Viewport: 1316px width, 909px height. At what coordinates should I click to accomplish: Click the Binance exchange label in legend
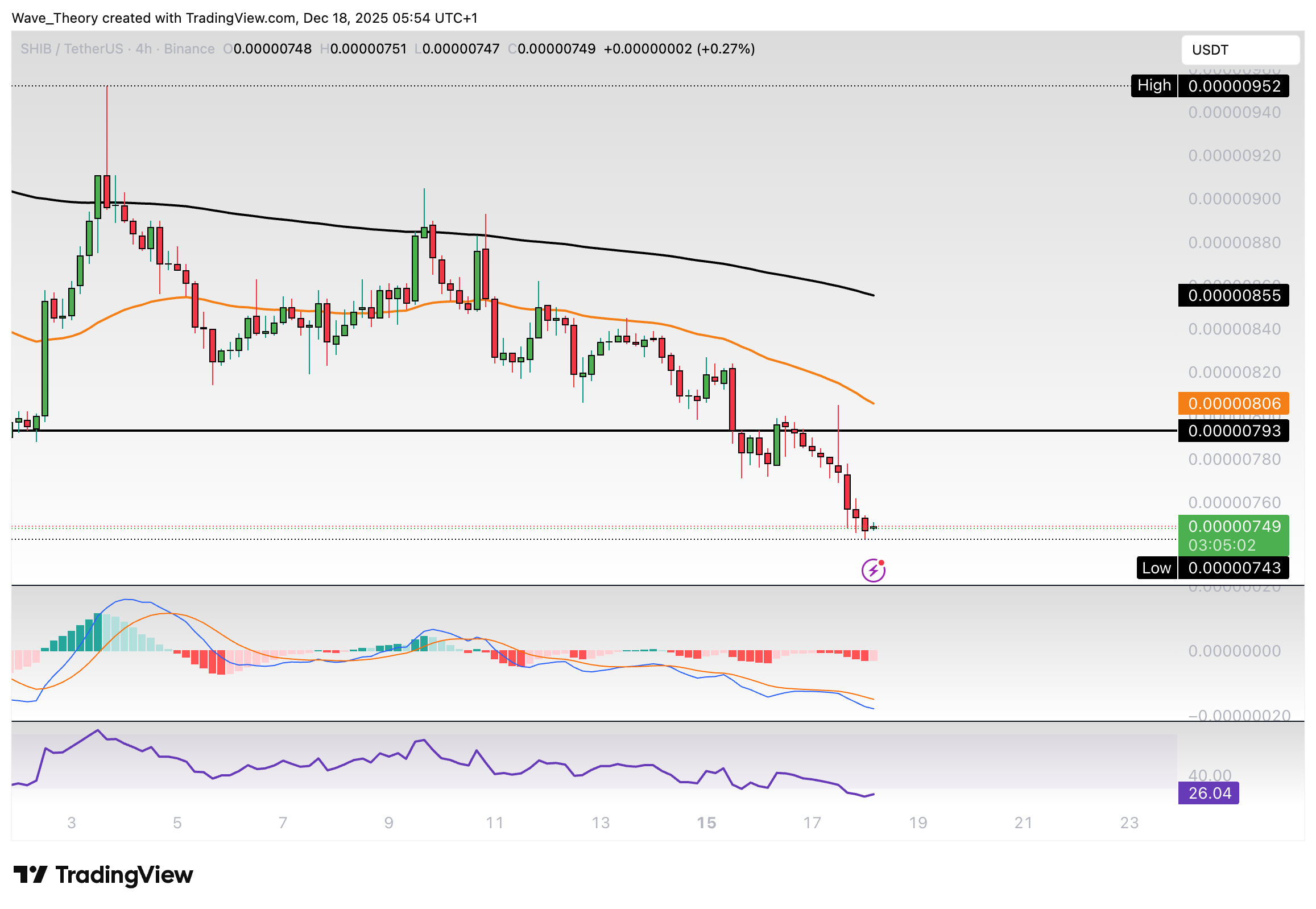point(189,49)
